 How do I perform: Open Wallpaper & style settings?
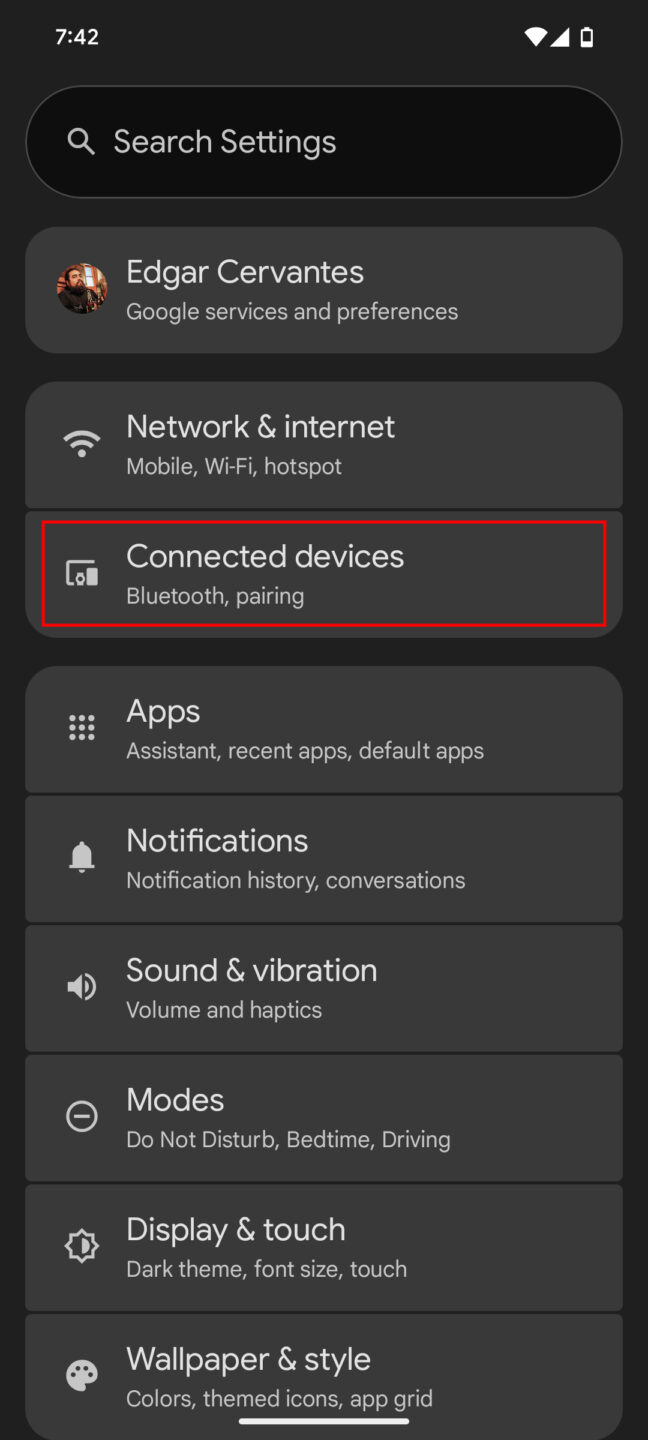[324, 1376]
